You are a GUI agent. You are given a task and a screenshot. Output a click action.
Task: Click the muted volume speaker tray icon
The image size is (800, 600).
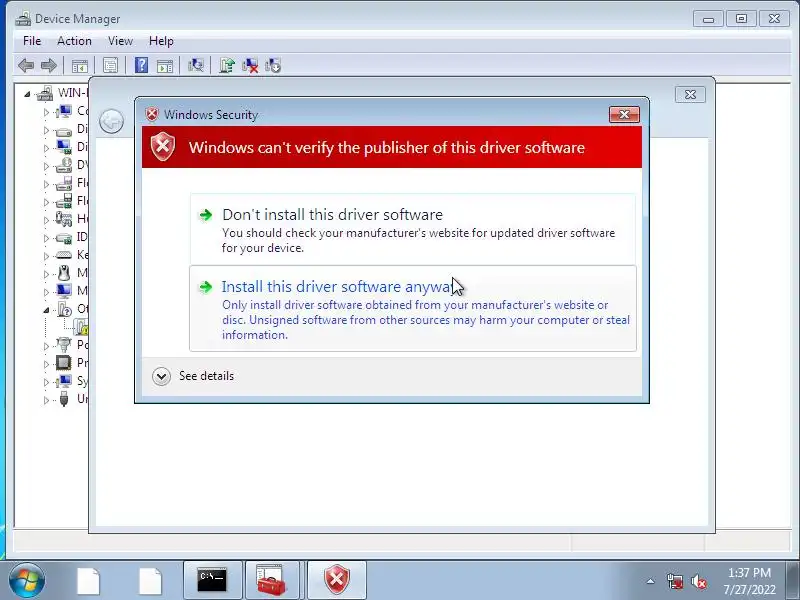[x=698, y=581]
